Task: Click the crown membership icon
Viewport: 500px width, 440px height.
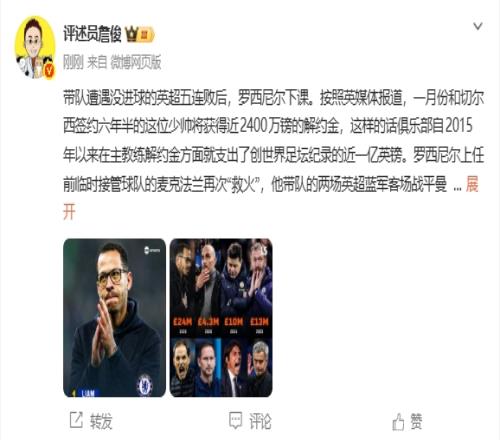Action: coord(132,34)
